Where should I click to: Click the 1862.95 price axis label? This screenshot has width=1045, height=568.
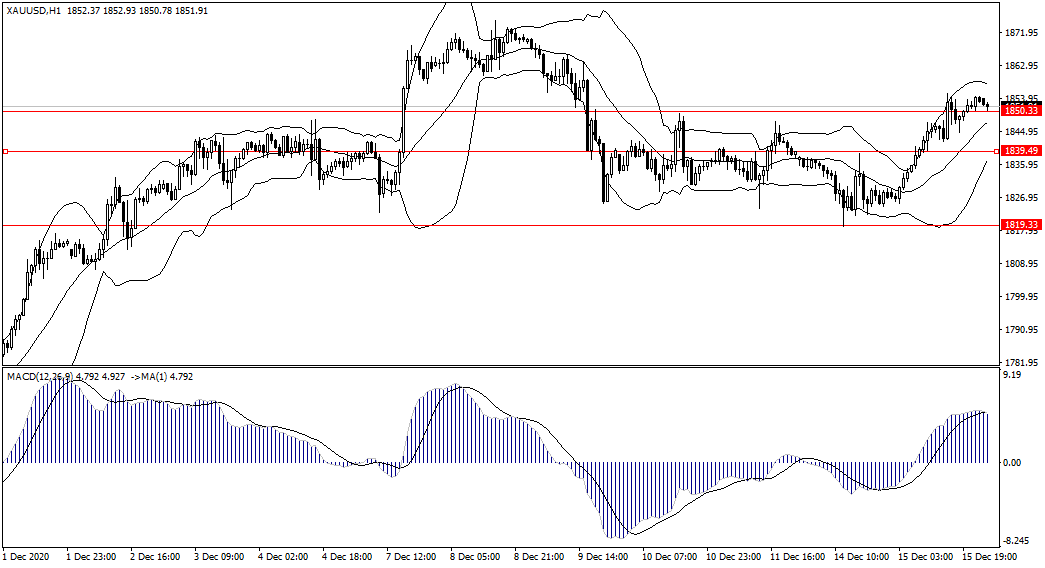(1019, 66)
